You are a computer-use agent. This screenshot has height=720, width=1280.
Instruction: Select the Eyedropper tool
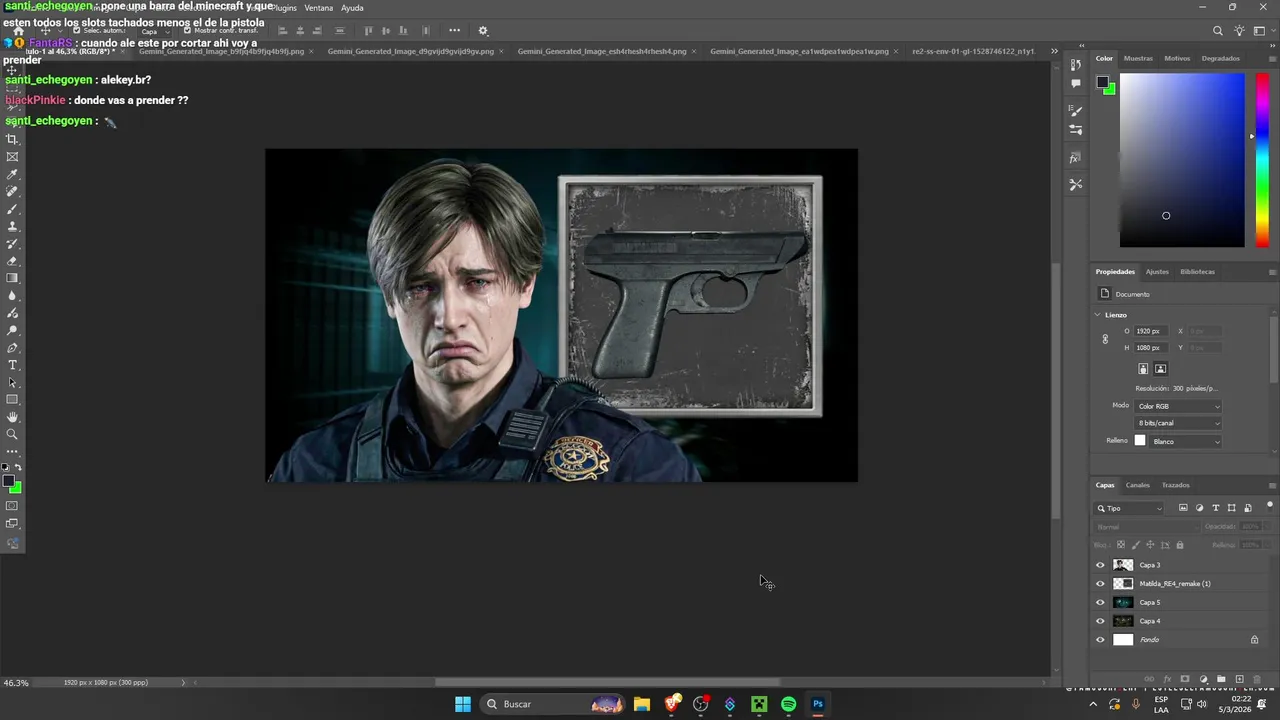(12, 174)
